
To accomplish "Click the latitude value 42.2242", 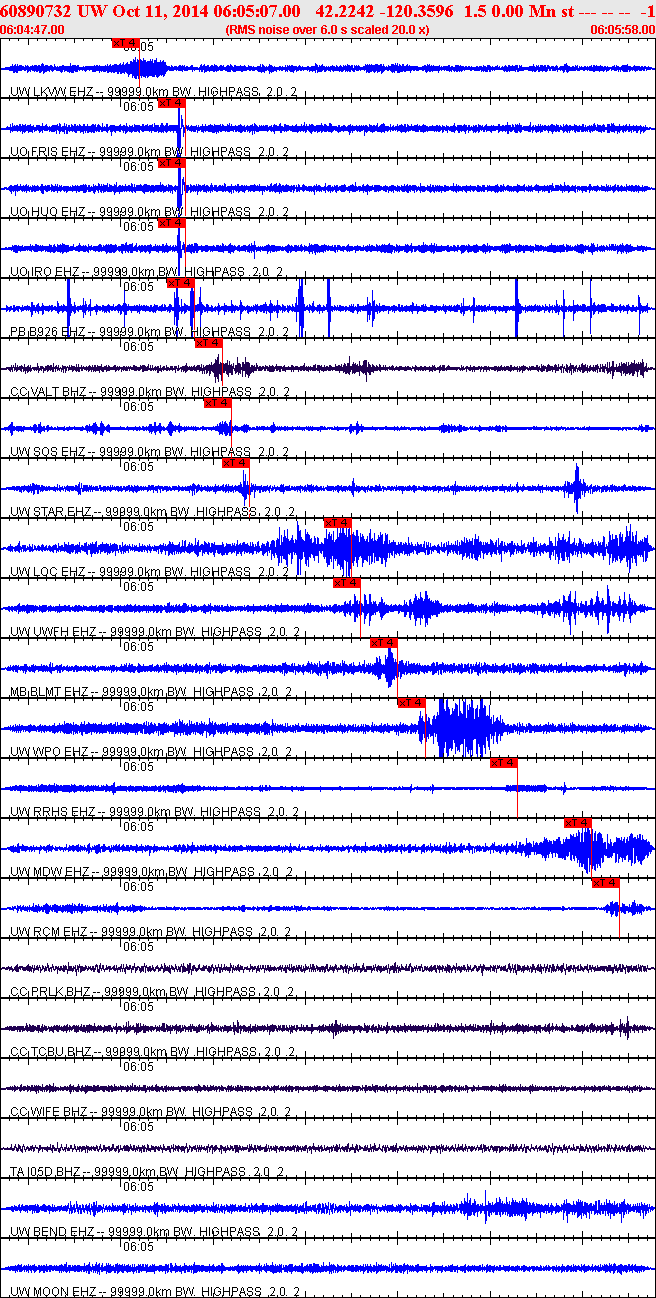I will pos(343,11).
